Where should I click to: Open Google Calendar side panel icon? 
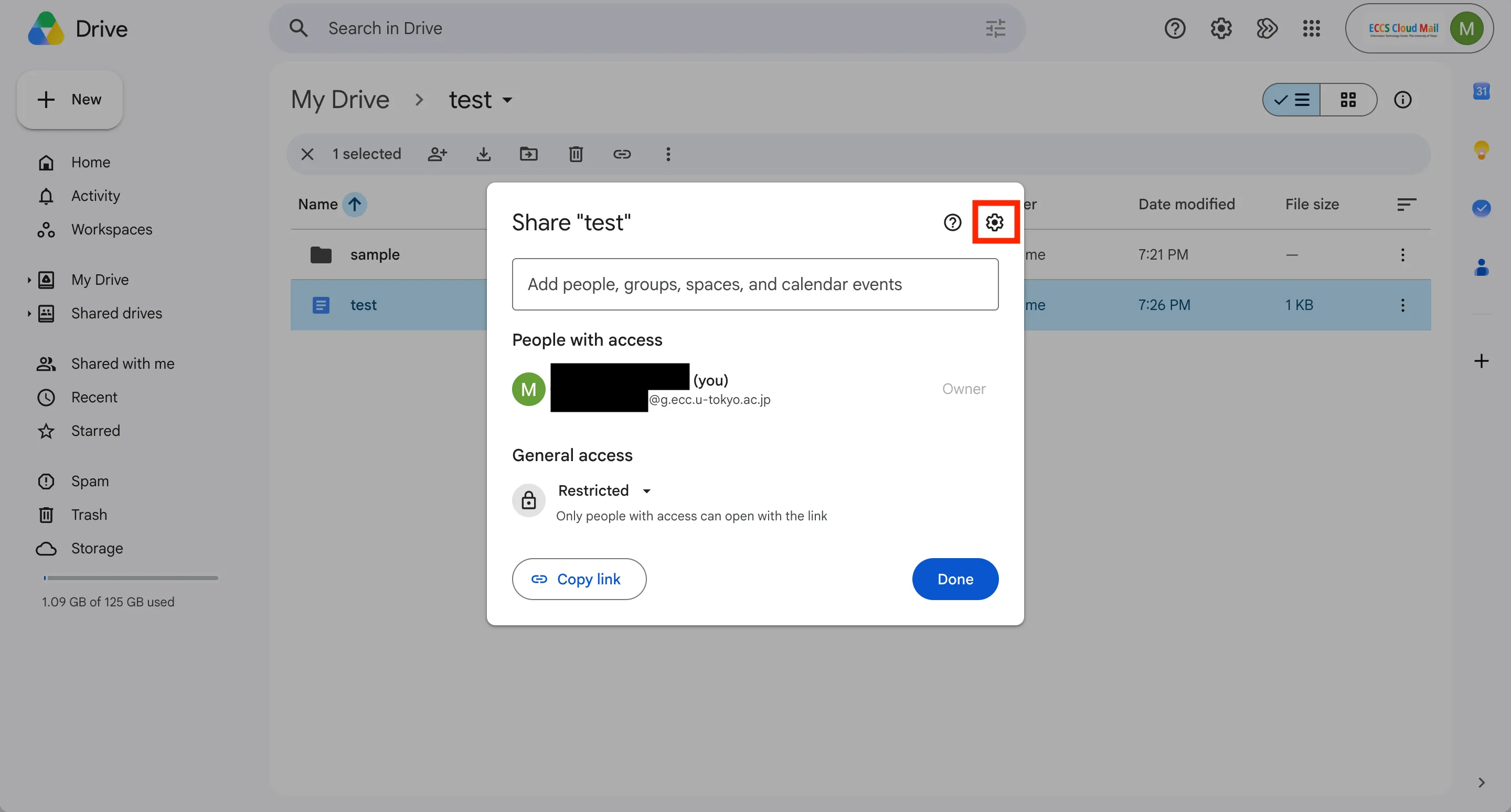click(x=1482, y=91)
